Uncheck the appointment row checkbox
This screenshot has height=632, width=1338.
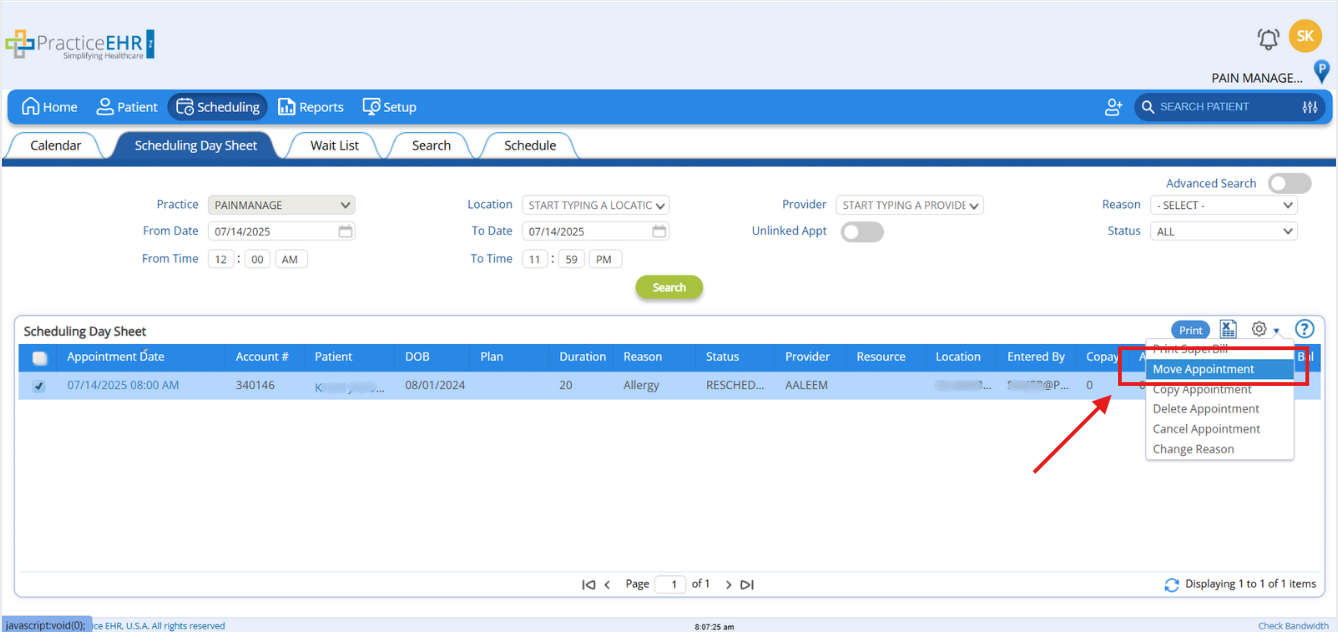coord(39,386)
